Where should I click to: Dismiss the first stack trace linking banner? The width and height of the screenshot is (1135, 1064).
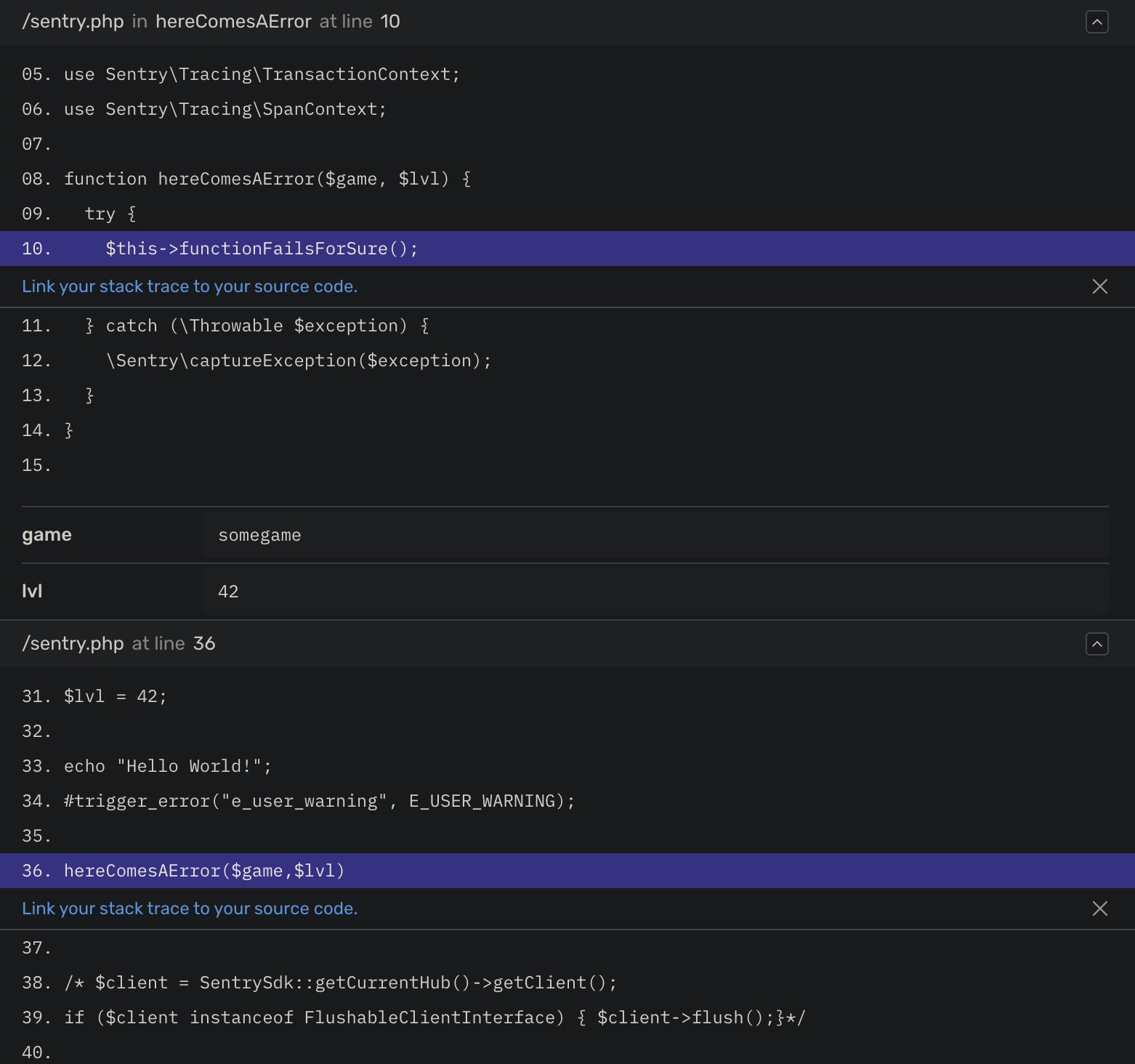tap(1101, 286)
